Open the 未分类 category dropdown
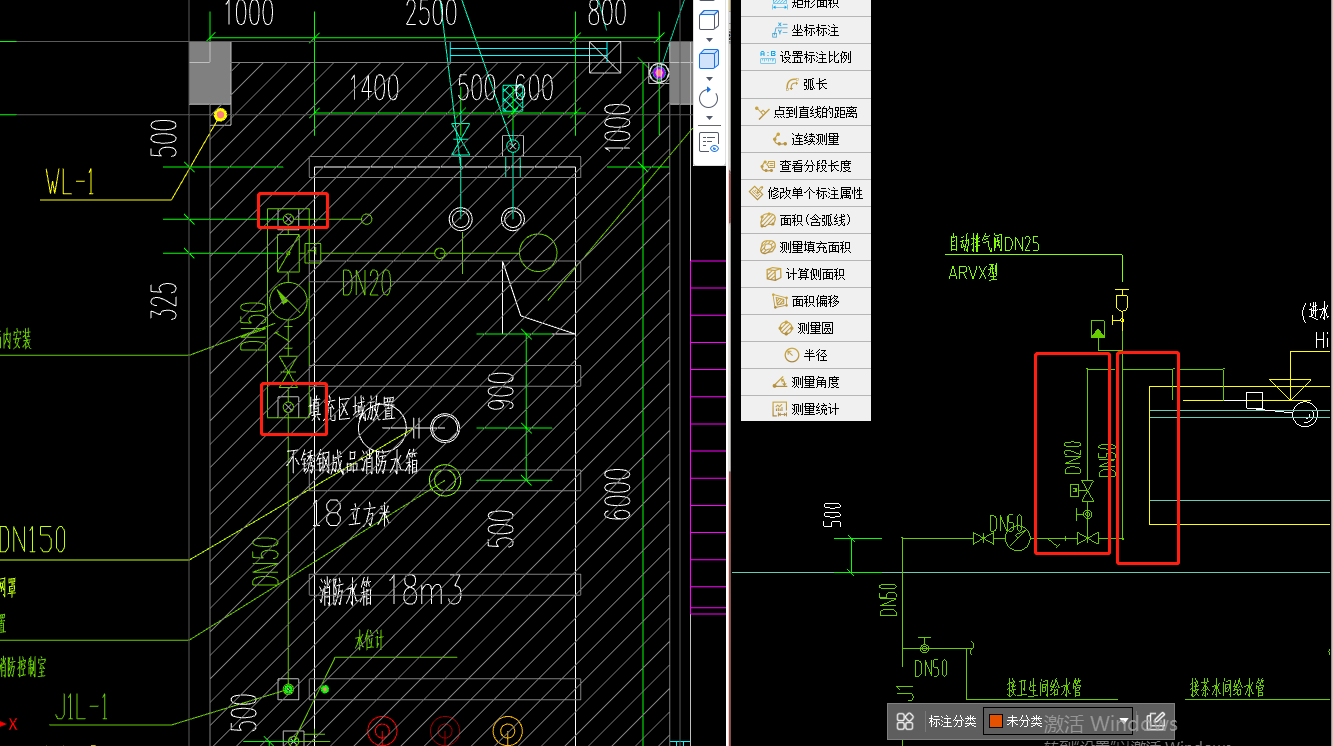The width and height of the screenshot is (1333, 746). point(1060,721)
